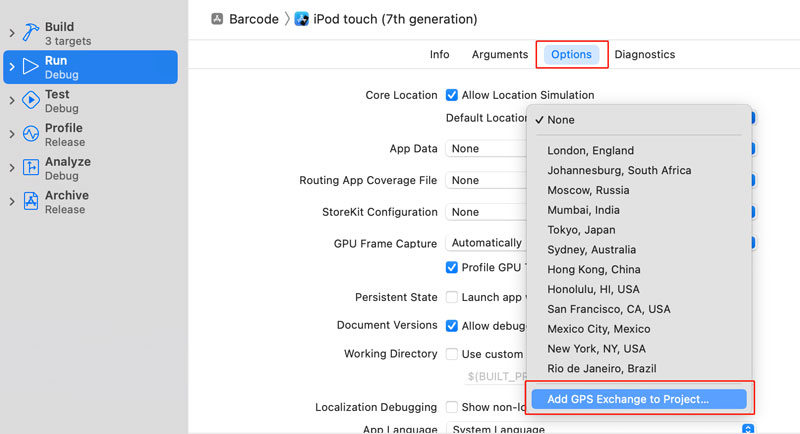This screenshot has width=800, height=434.
Task: Enable Show non-localized strings checkbox
Action: (x=452, y=407)
